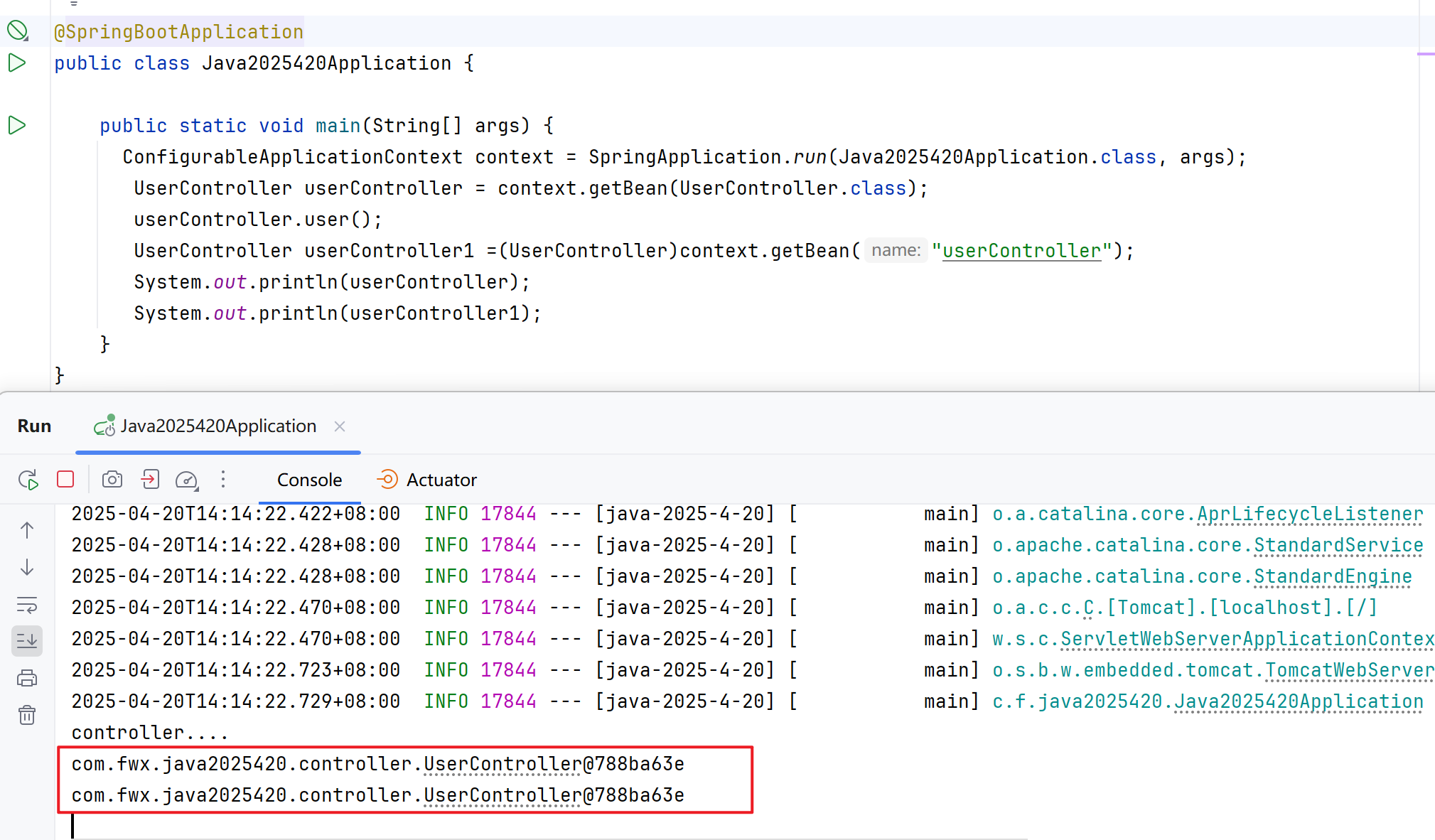Click the console print icon
1435x840 pixels.
point(27,678)
